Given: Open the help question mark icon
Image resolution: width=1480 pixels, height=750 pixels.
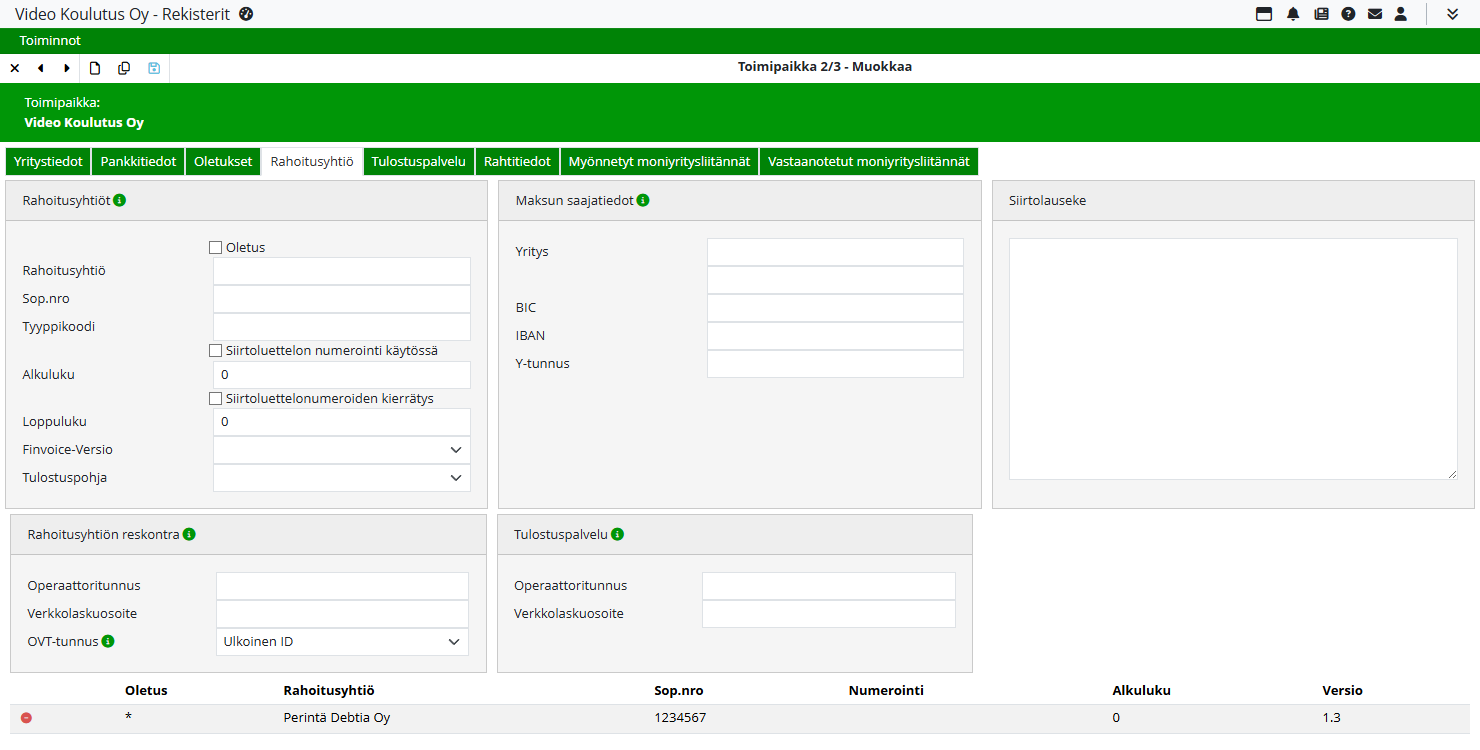Looking at the screenshot, I should point(1348,14).
